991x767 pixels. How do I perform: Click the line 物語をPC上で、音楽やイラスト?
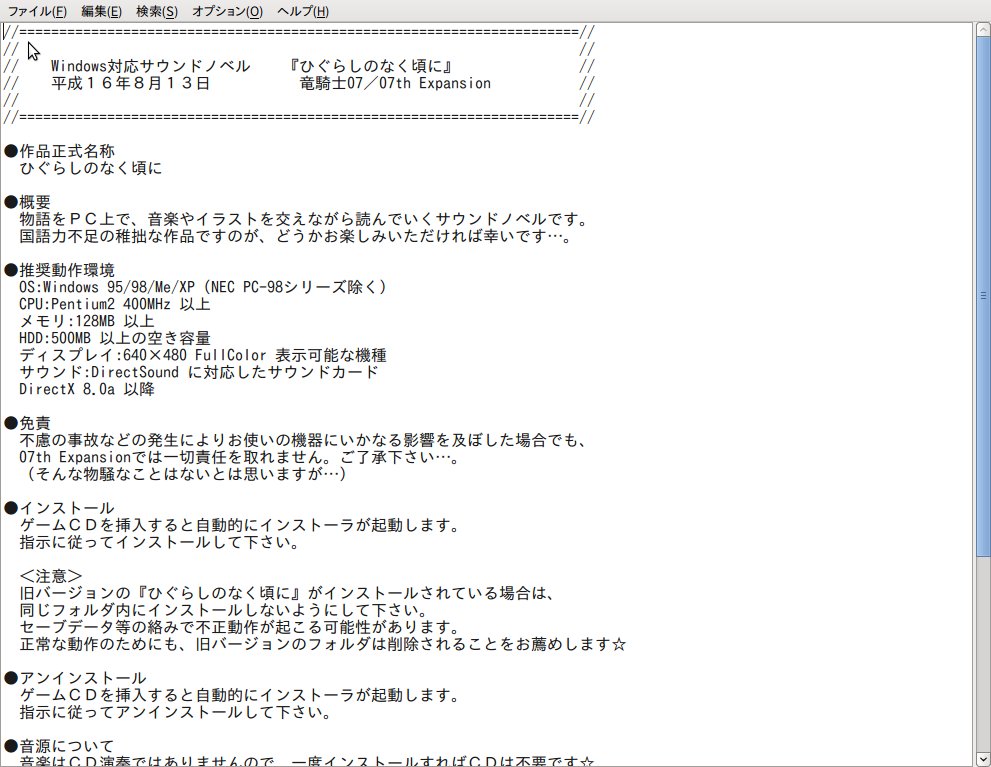(x=305, y=219)
